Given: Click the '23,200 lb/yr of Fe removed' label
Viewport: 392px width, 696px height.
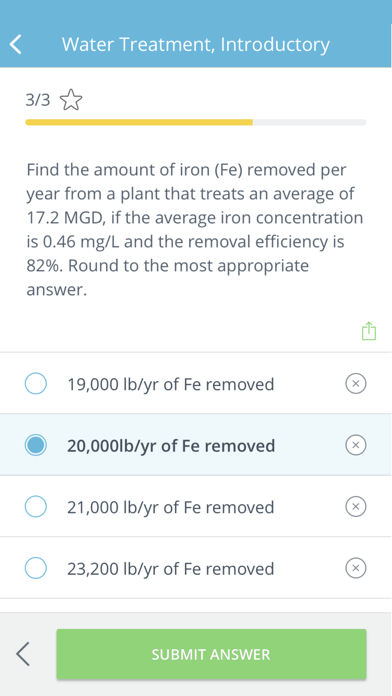Looking at the screenshot, I should [170, 569].
